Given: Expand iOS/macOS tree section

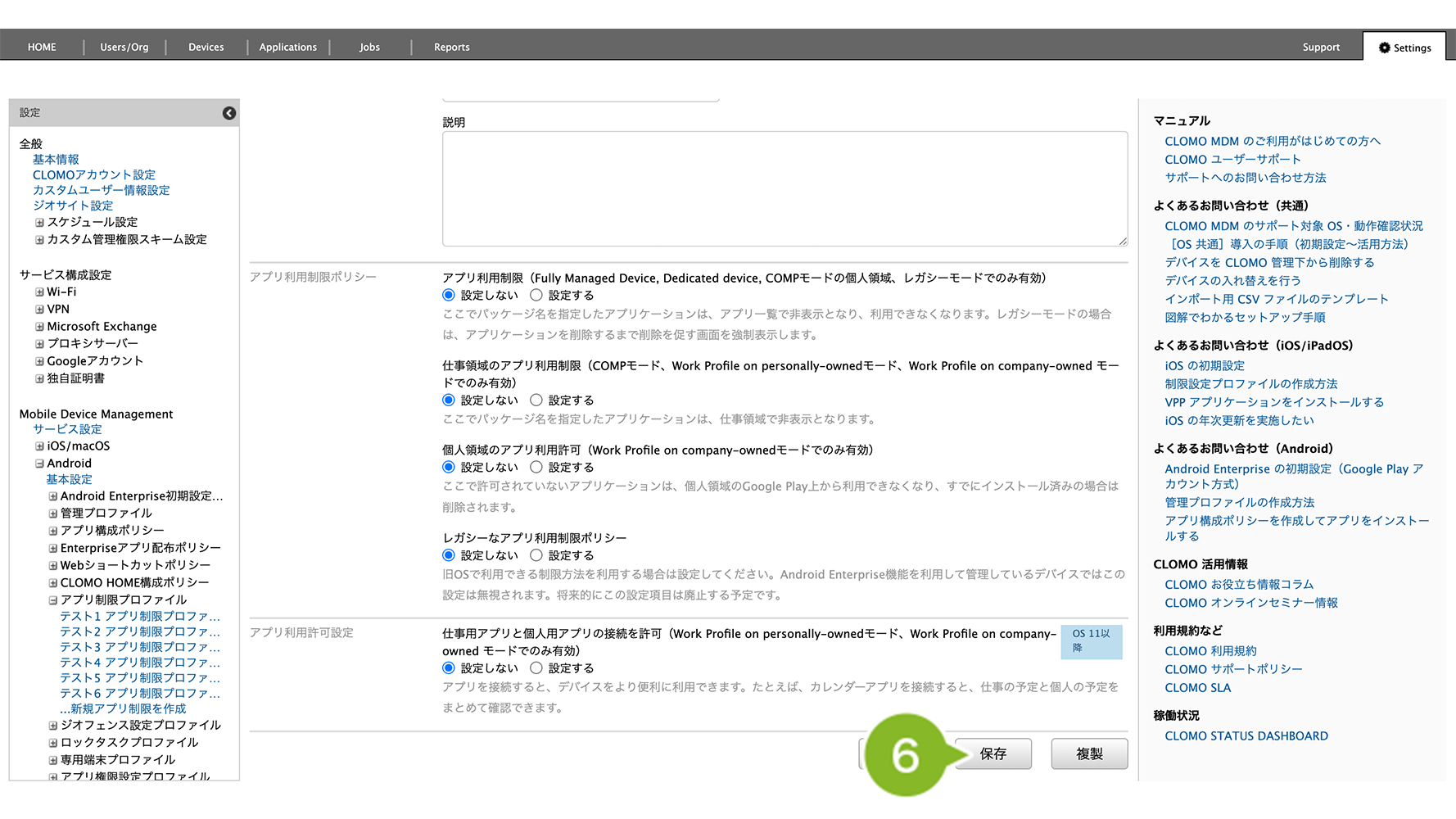Looking at the screenshot, I should click(x=39, y=446).
